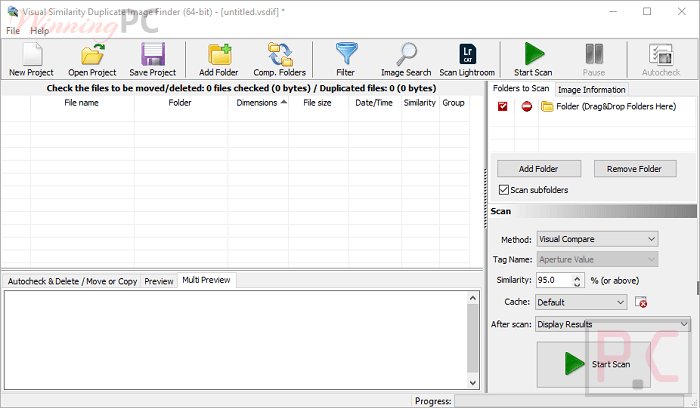Image resolution: width=700 pixels, height=408 pixels.
Task: Click the Similarity value input field
Action: [554, 280]
